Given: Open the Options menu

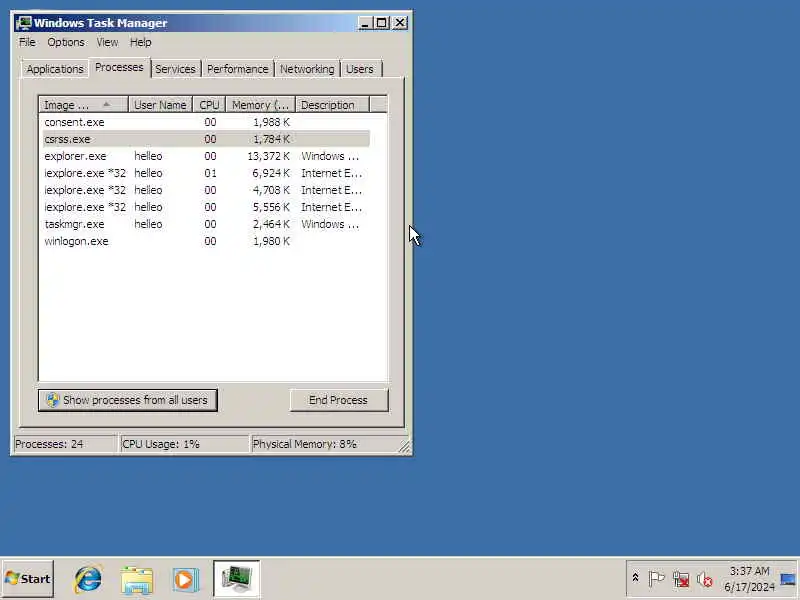Looking at the screenshot, I should (66, 42).
